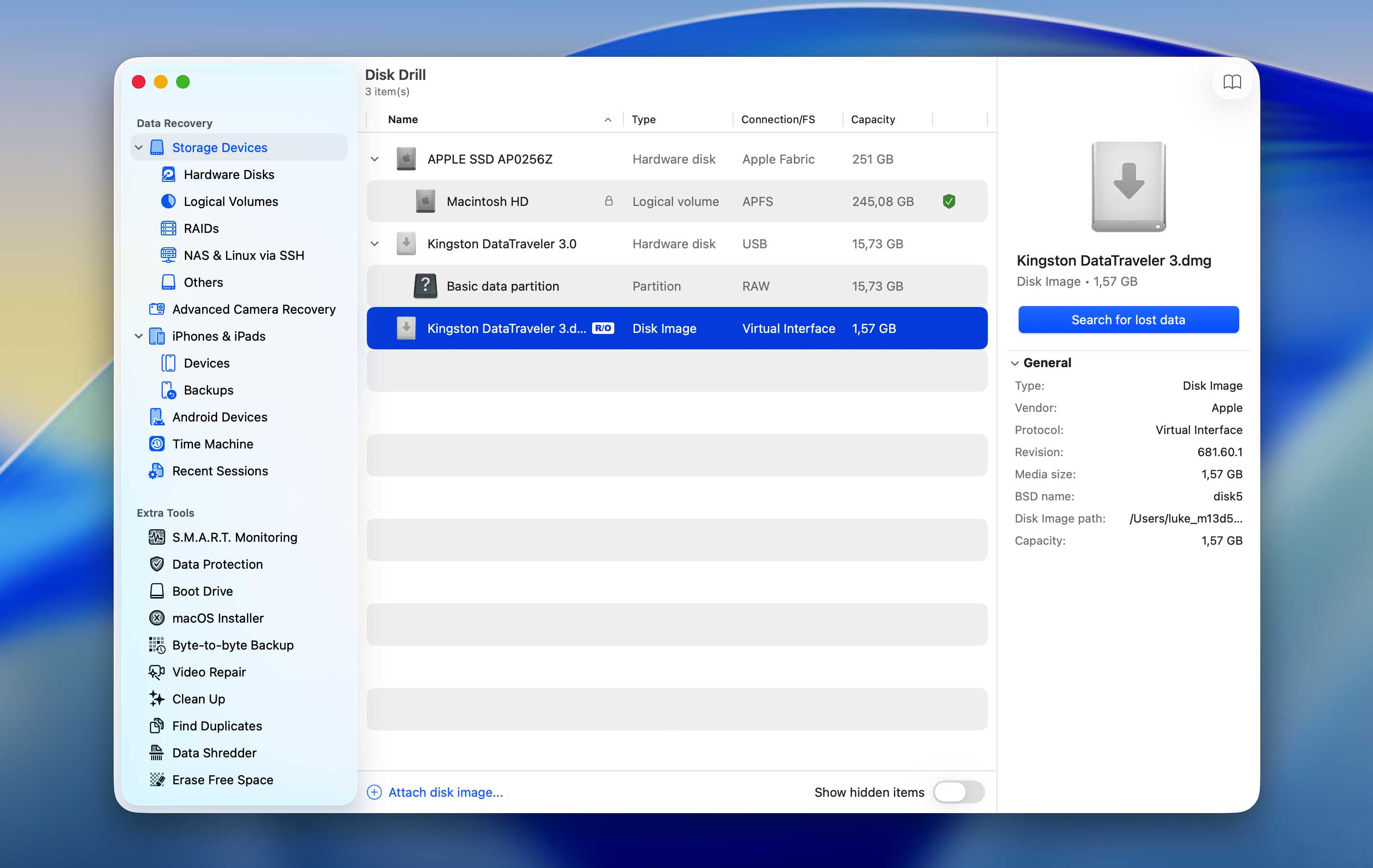Click the Data Shredder icon
The width and height of the screenshot is (1373, 868).
157,753
